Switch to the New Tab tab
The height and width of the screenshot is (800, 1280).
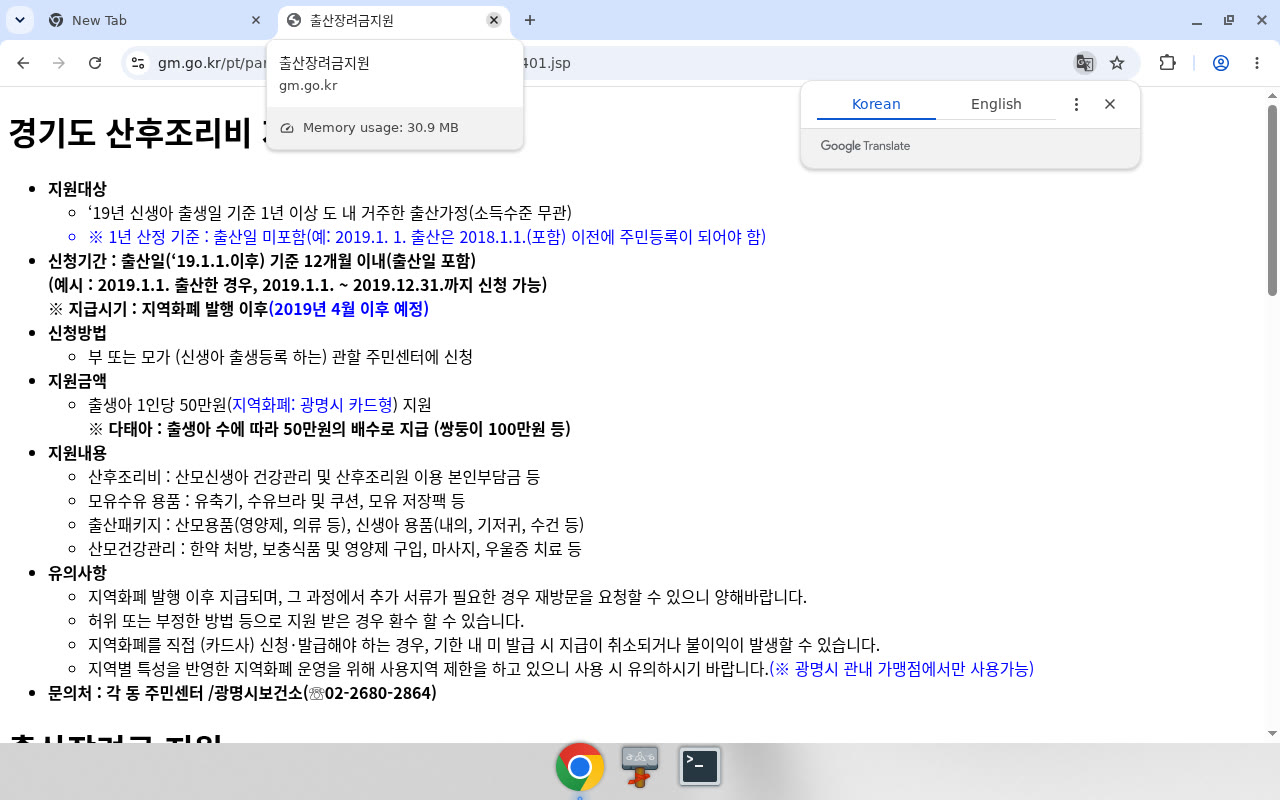(x=155, y=20)
